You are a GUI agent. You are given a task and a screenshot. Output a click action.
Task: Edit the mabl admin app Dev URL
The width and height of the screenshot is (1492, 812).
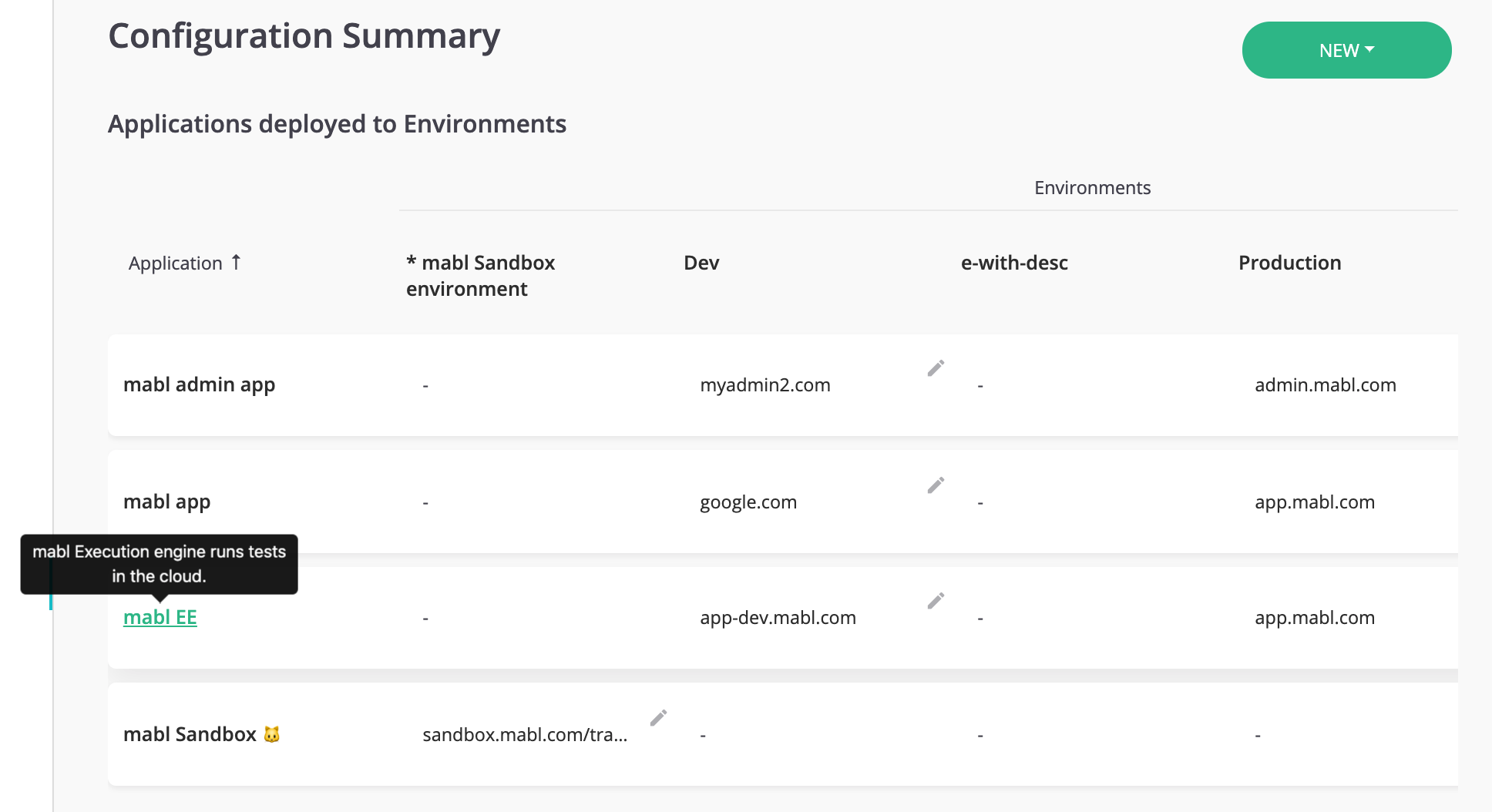click(936, 368)
